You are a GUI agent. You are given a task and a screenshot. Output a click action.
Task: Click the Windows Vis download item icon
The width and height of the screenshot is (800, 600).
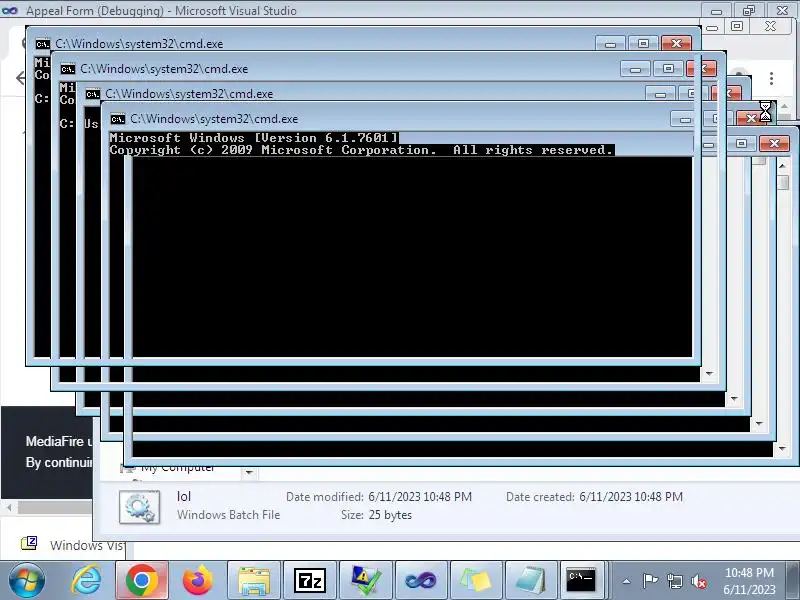29,543
